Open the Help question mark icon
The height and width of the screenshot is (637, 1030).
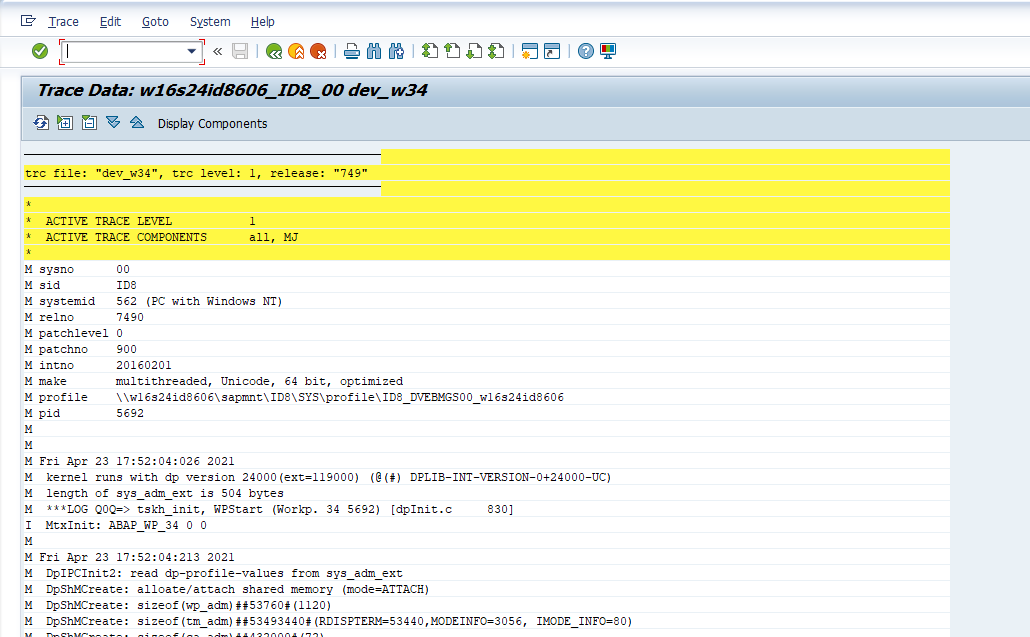[x=585, y=50]
